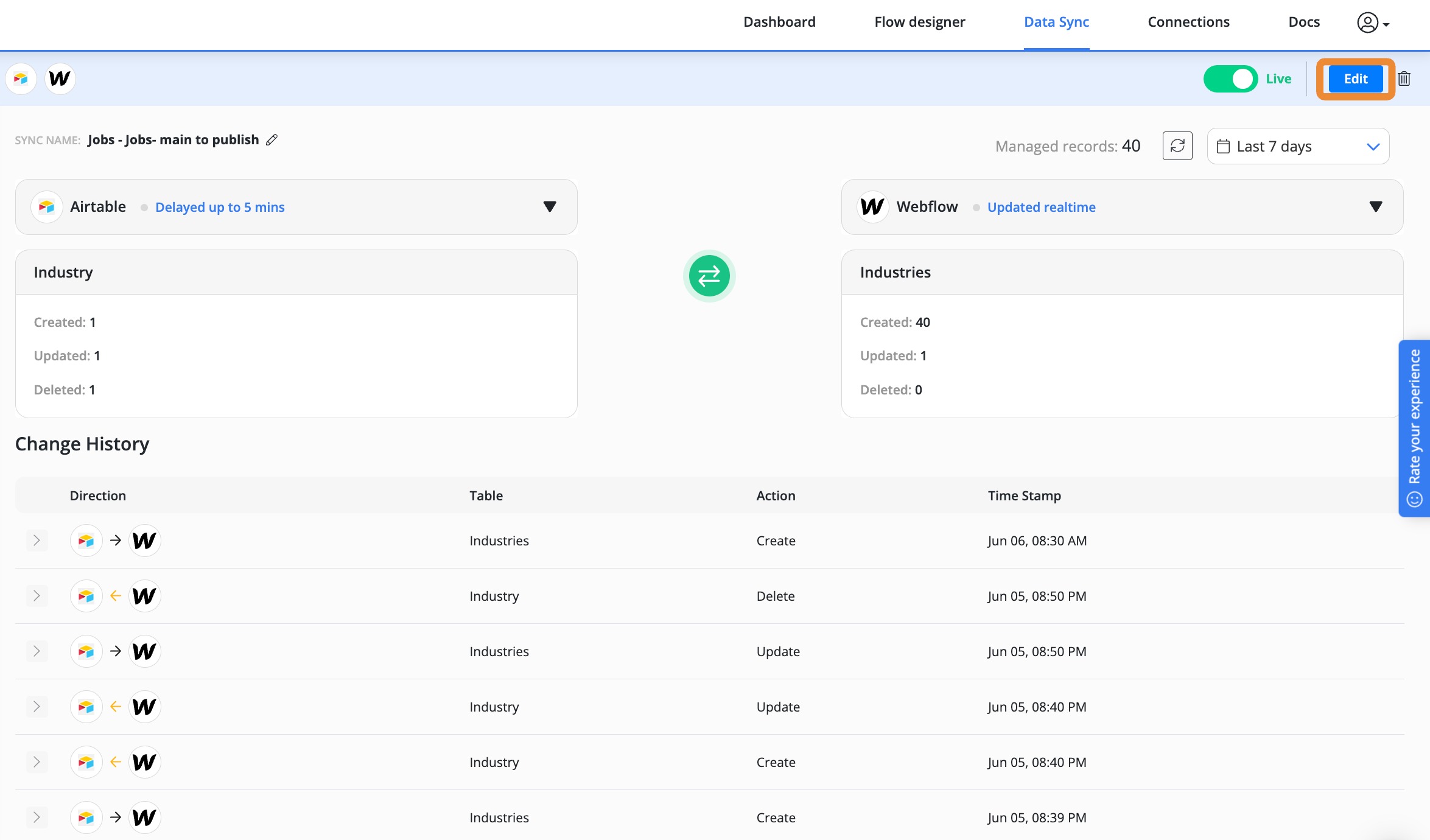This screenshot has width=1430, height=840.
Task: Expand the Industry Delete history row
Action: point(37,596)
